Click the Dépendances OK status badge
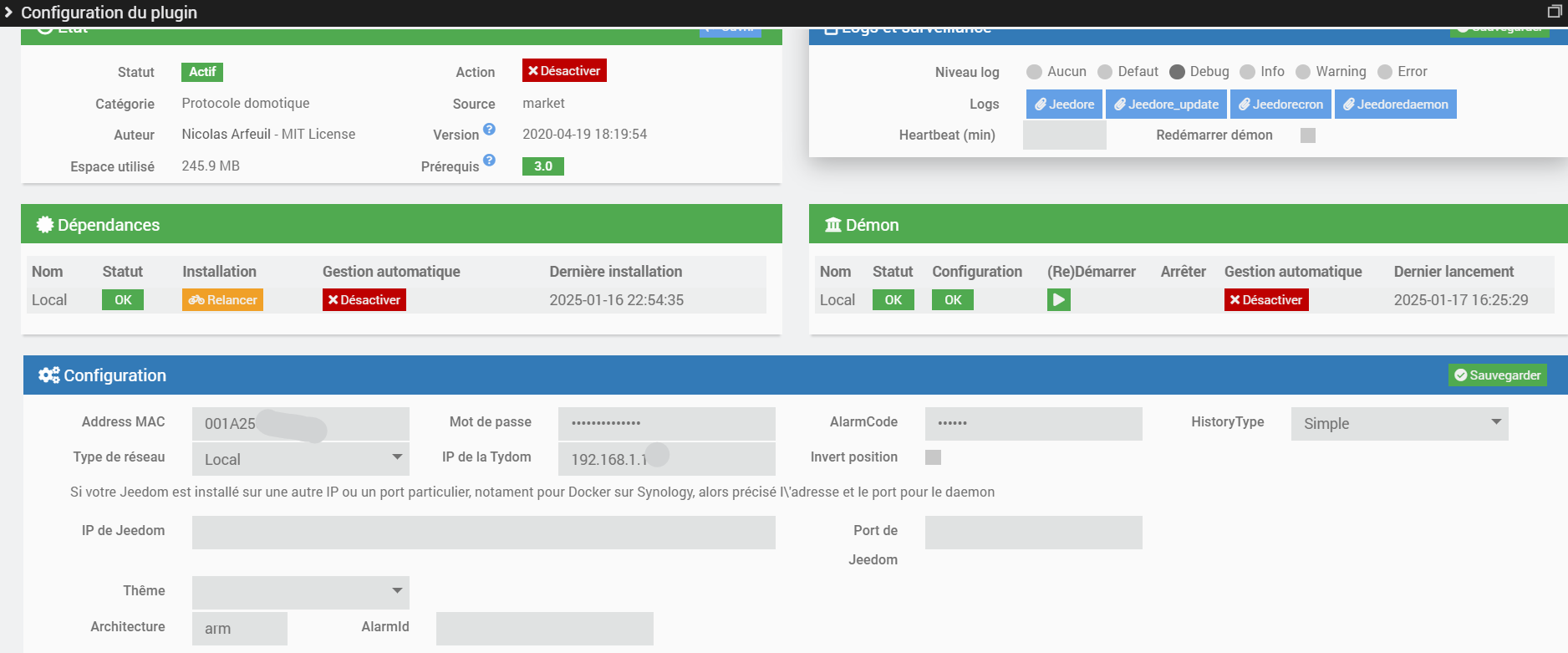Image resolution: width=1568 pixels, height=653 pixels. point(123,300)
